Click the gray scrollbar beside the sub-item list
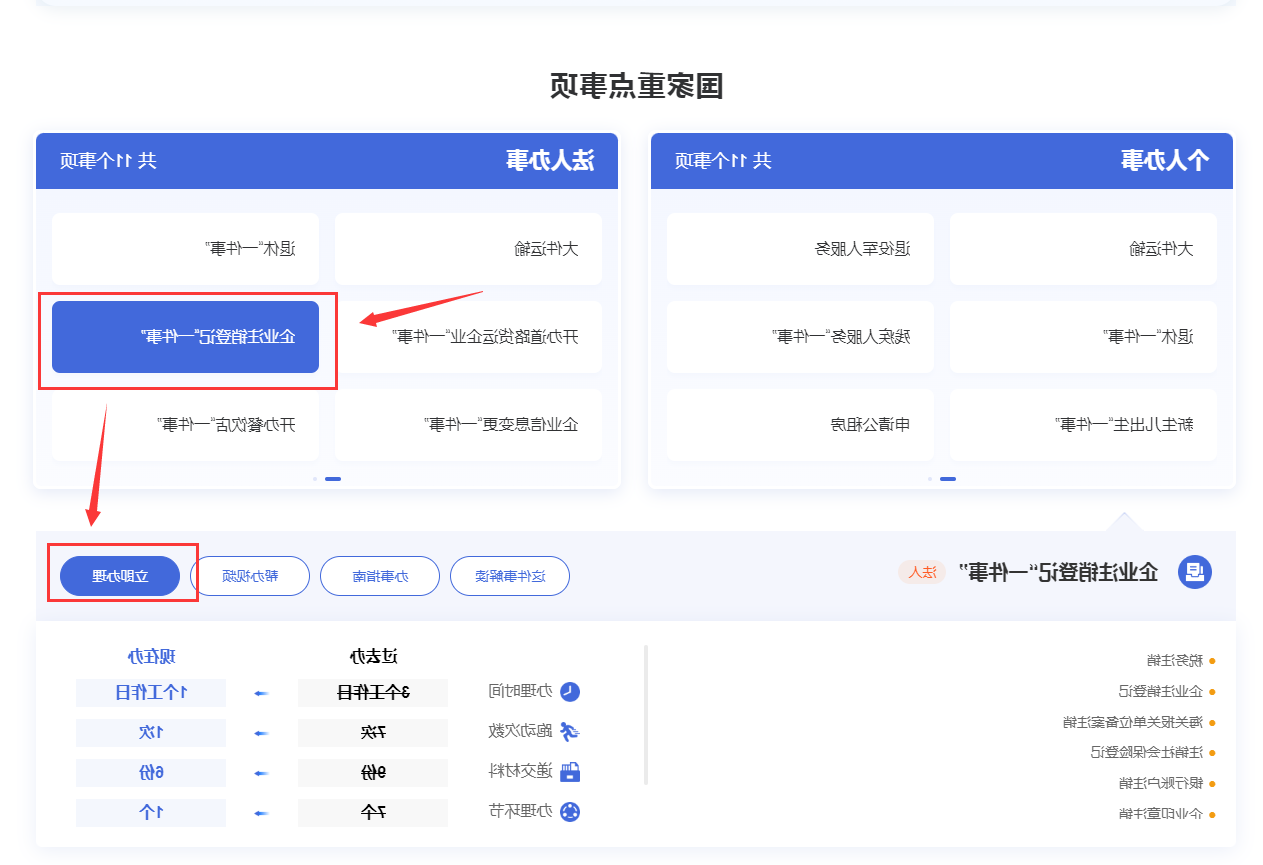The image size is (1263, 865). (x=646, y=715)
